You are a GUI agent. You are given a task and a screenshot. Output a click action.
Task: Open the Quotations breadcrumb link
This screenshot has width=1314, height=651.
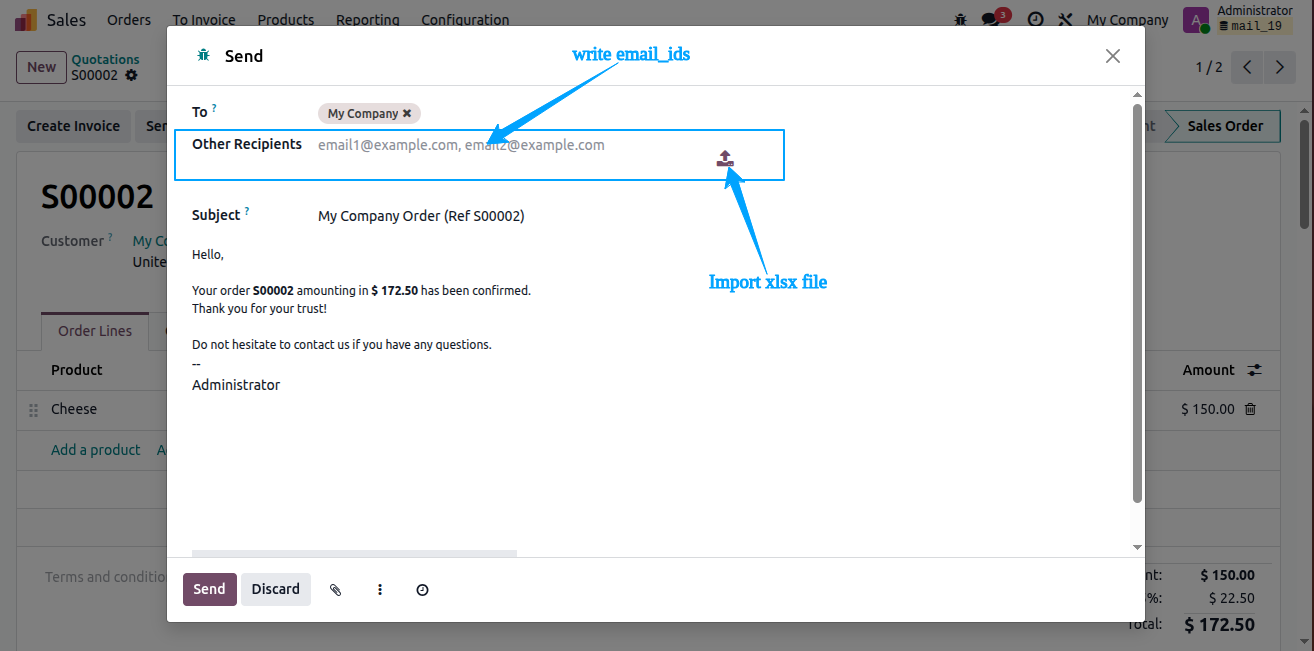click(105, 60)
